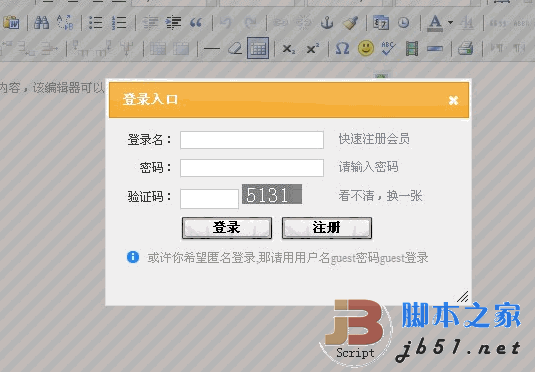Click the Find and Replace A-to-B icon

pos(65,23)
